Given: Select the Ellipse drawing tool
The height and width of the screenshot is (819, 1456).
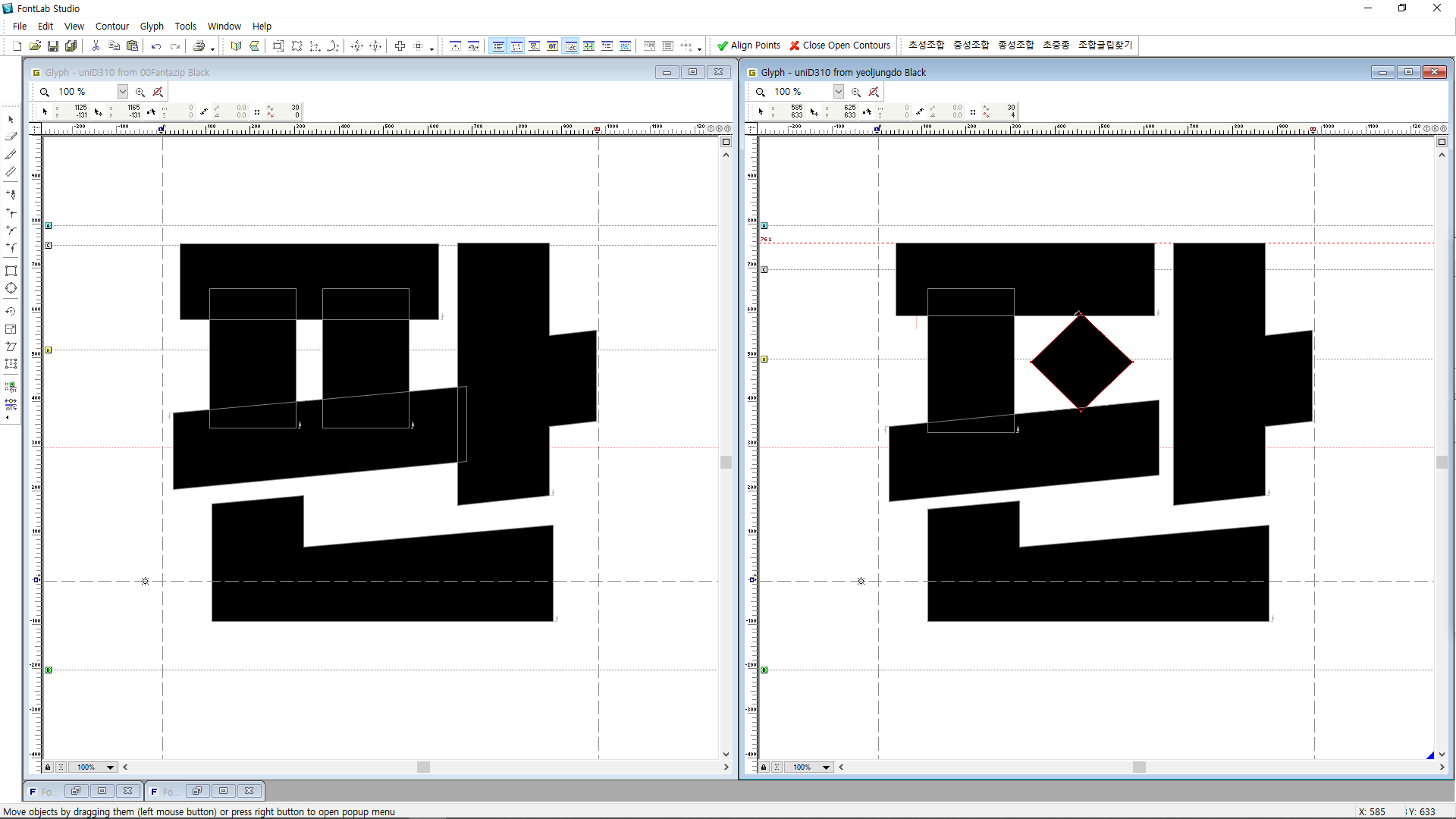Looking at the screenshot, I should point(11,288).
